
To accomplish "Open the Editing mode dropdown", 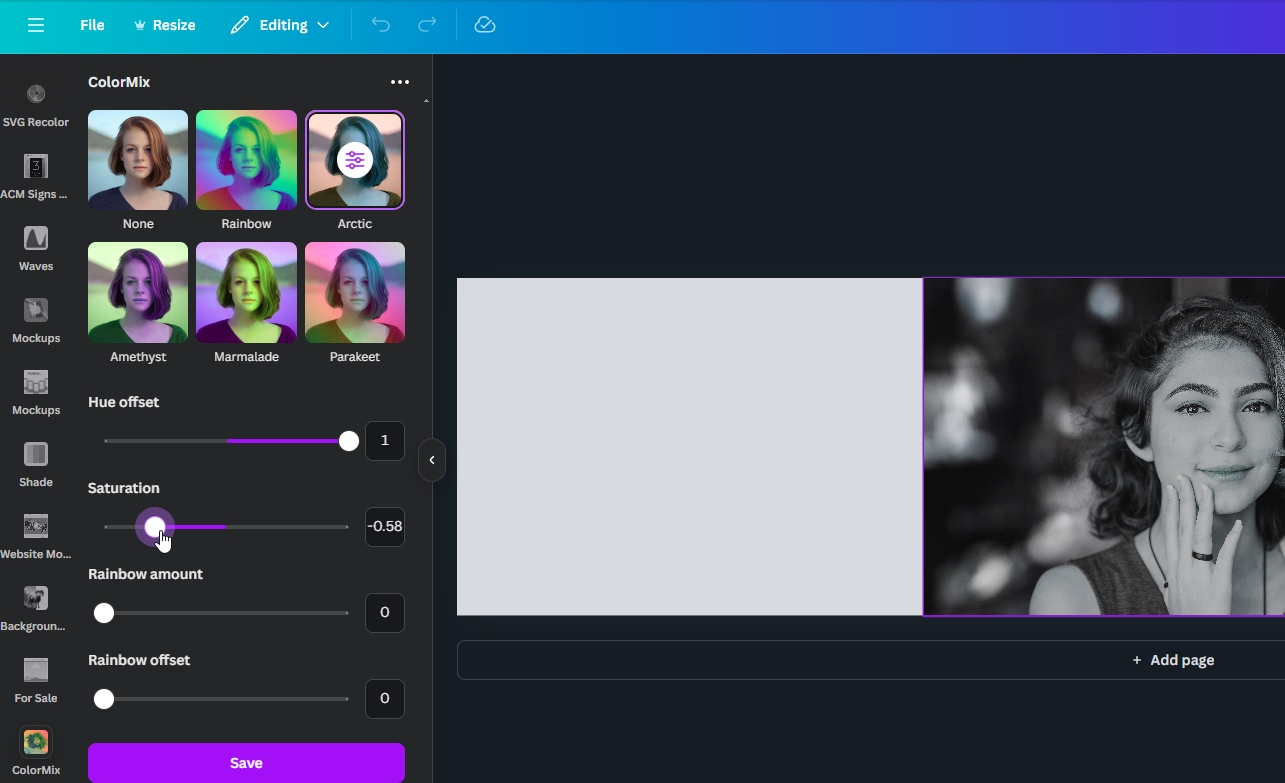I will [x=280, y=25].
